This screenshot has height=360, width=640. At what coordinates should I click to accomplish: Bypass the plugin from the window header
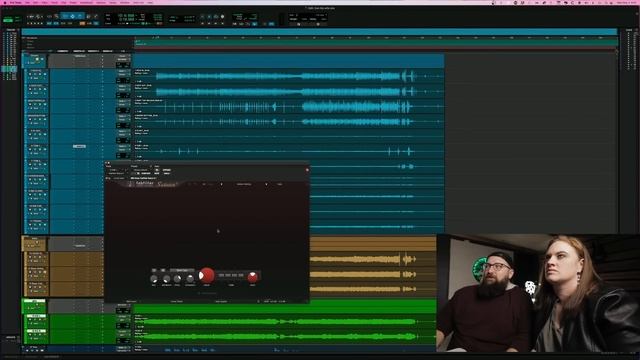tap(167, 170)
